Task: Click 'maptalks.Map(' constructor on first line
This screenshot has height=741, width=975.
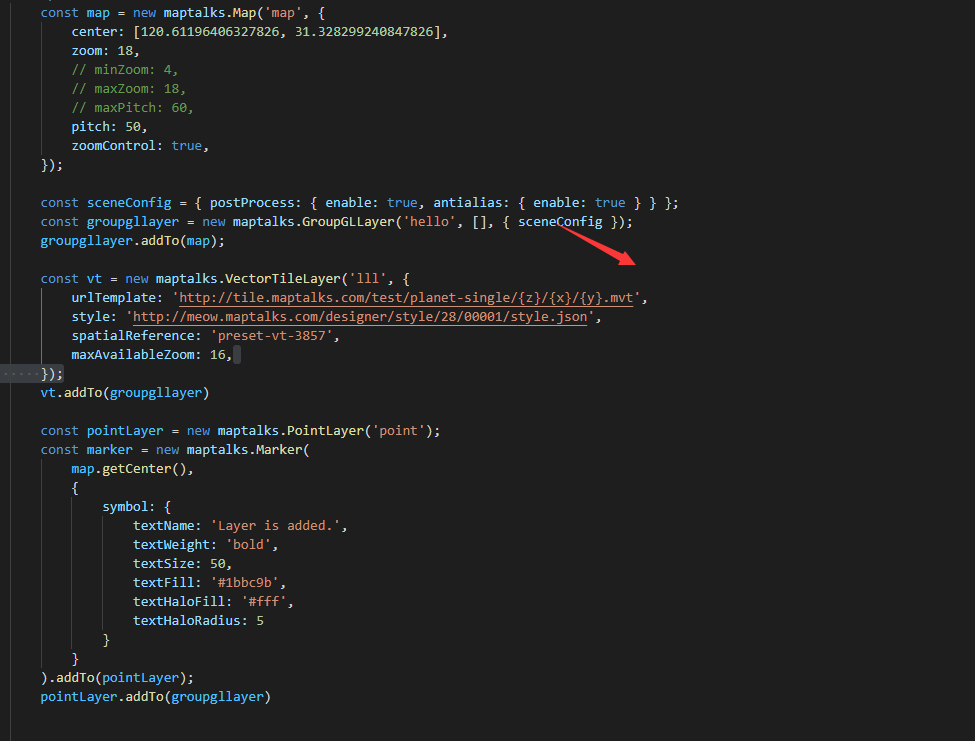Action: click(x=213, y=13)
